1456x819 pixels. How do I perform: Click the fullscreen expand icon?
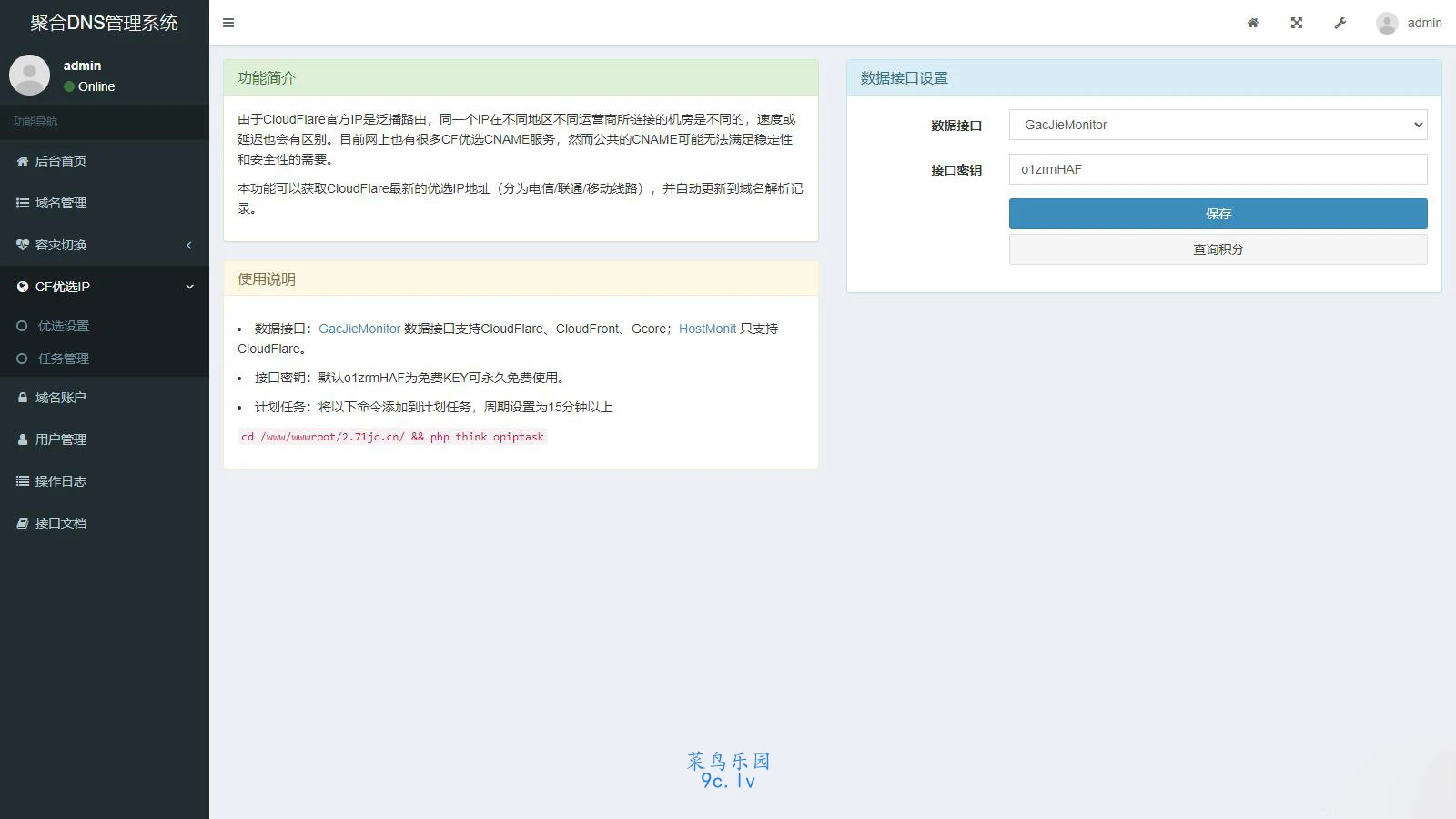[1297, 23]
